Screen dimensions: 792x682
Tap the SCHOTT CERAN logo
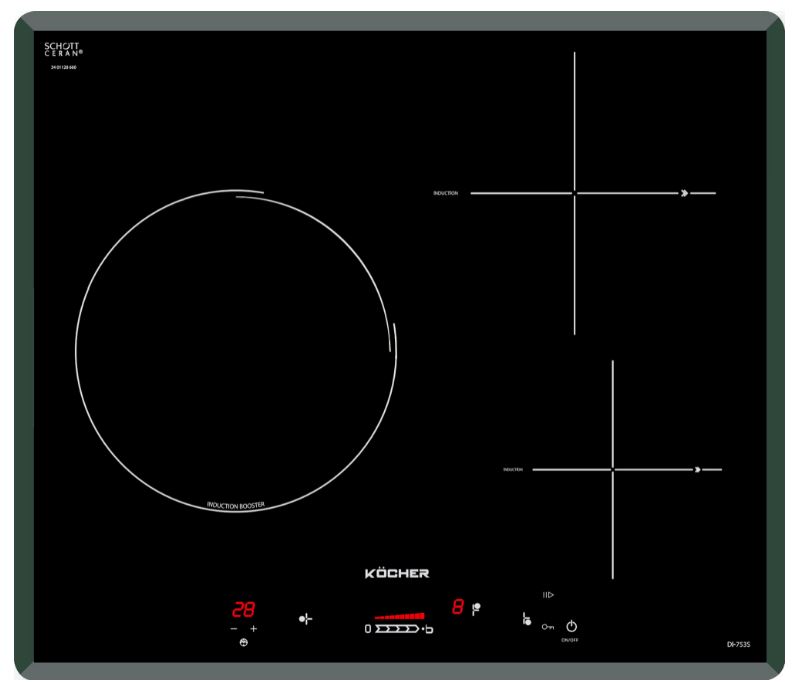(x=63, y=49)
